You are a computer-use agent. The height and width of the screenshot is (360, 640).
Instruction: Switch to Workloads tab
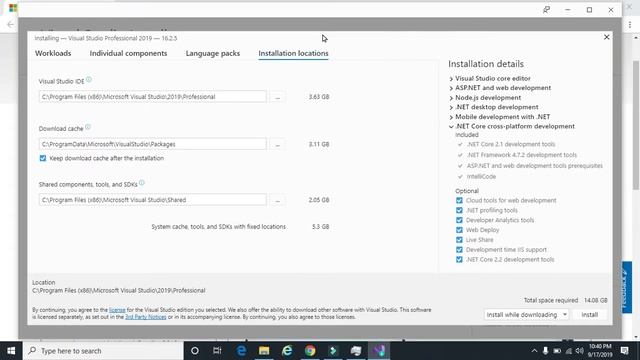point(53,53)
